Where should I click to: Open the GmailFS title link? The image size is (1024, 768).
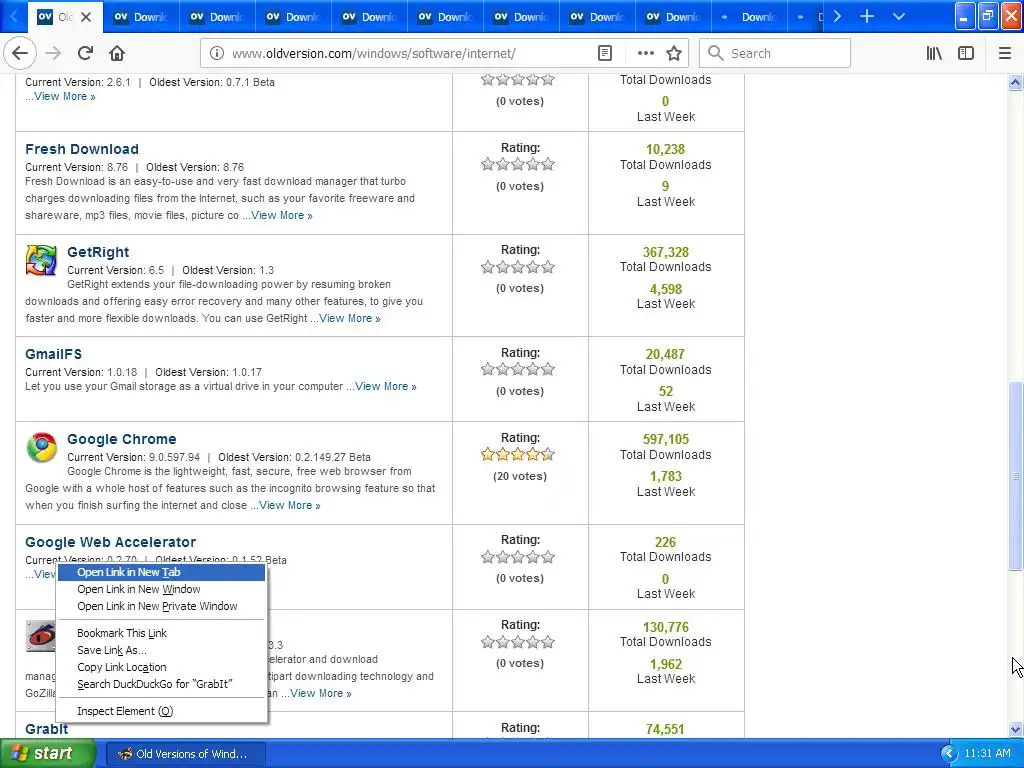tap(54, 354)
